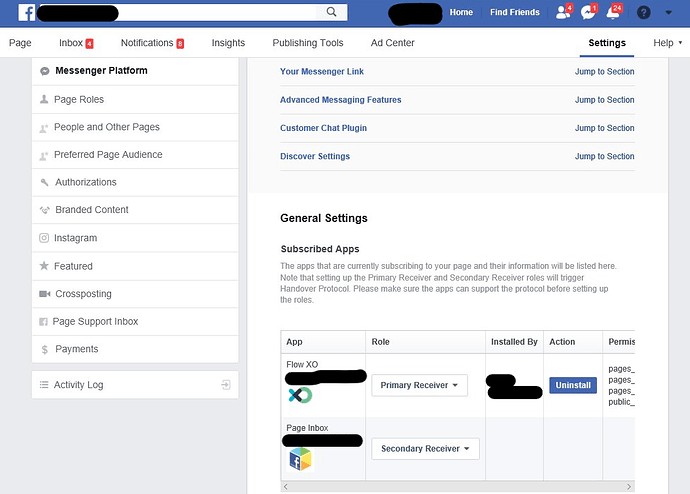Uninstall the Flow XO app
Image resolution: width=690 pixels, height=494 pixels.
(572, 385)
